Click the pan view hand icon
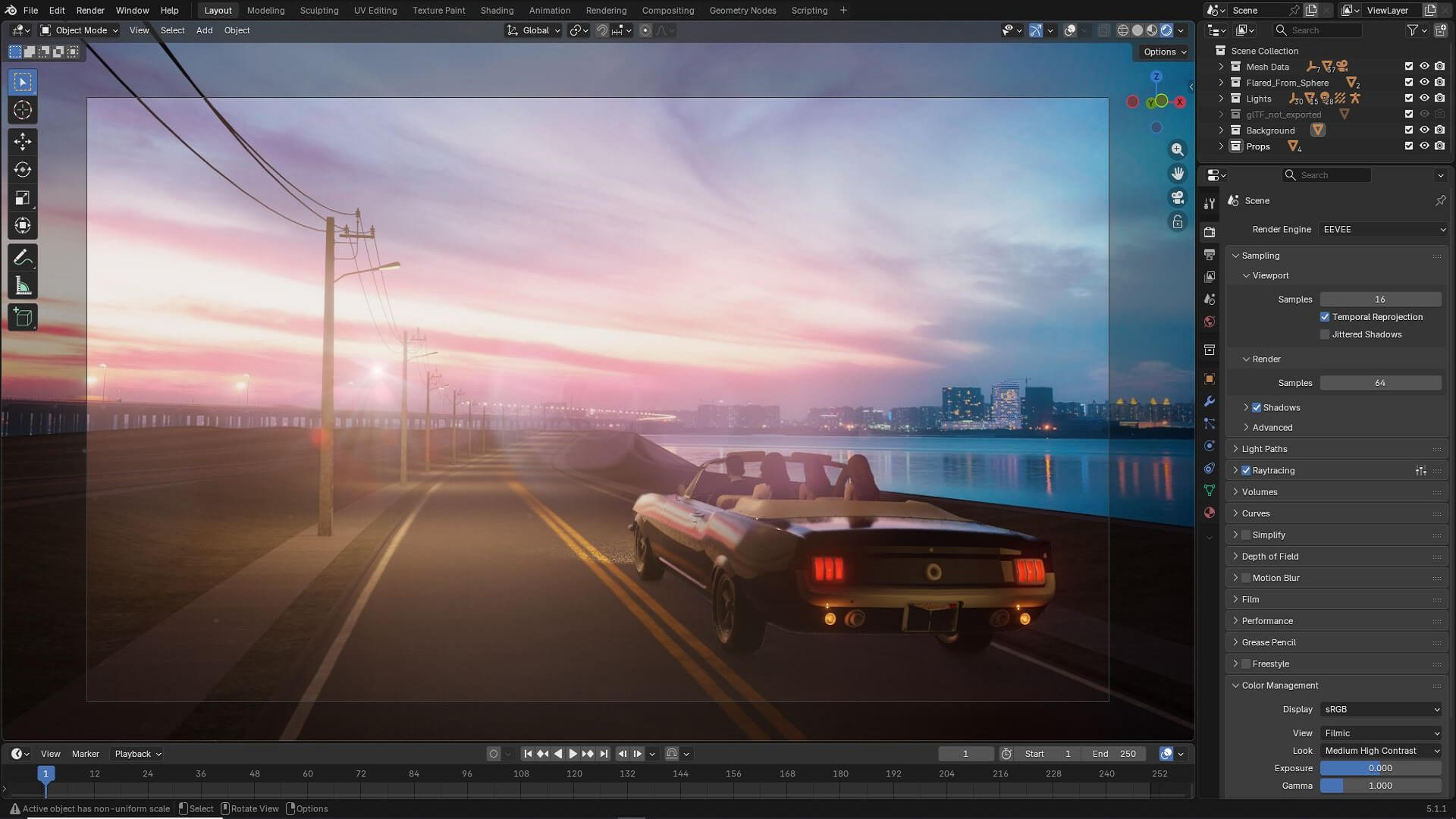 click(1177, 174)
